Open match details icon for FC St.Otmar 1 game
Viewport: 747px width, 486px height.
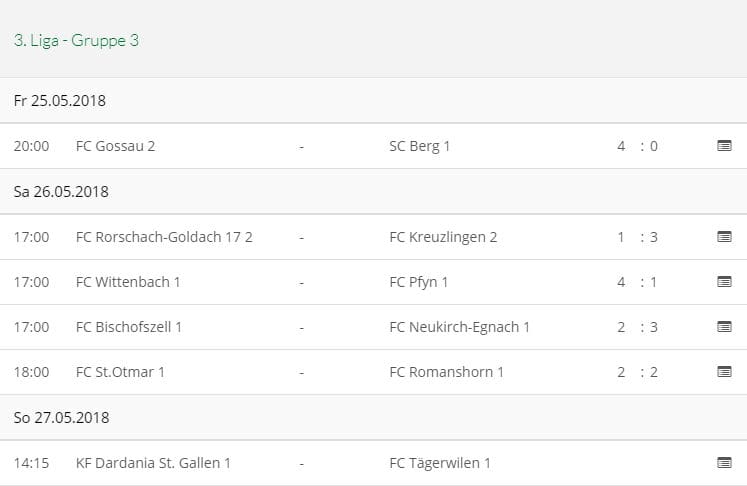pyautogui.click(x=724, y=372)
